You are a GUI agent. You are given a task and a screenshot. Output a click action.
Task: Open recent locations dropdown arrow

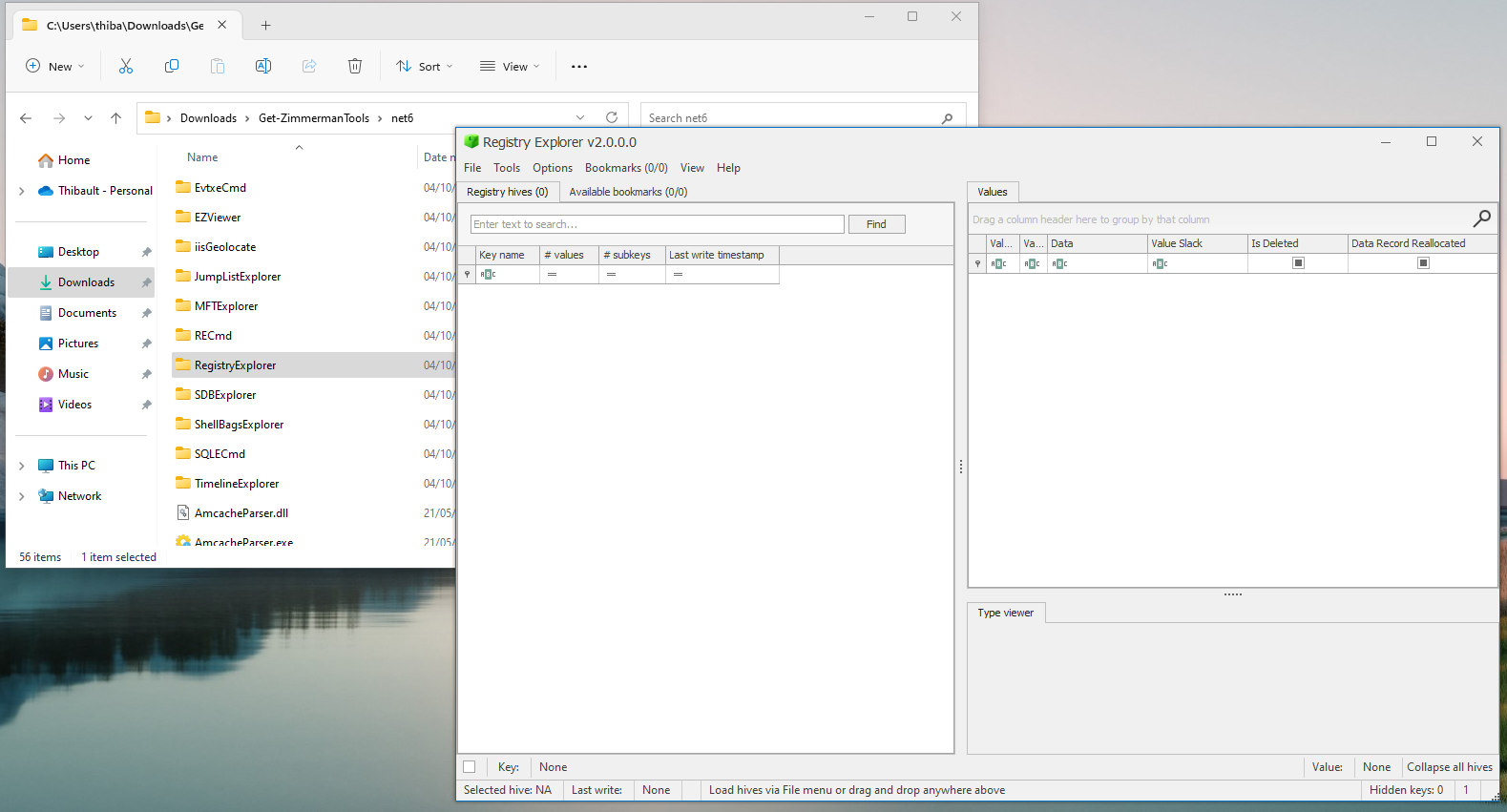[88, 118]
